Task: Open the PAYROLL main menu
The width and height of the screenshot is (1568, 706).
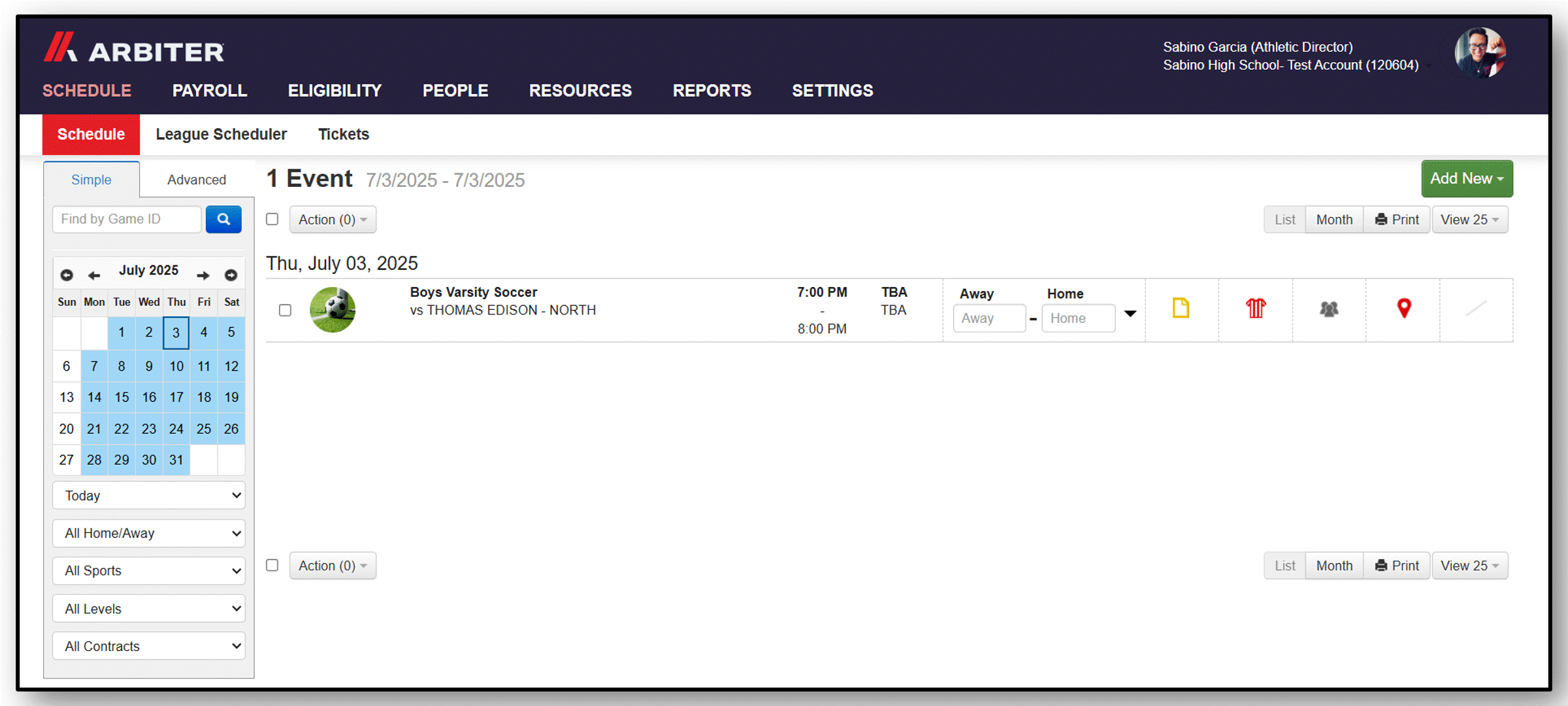Action: 210,90
